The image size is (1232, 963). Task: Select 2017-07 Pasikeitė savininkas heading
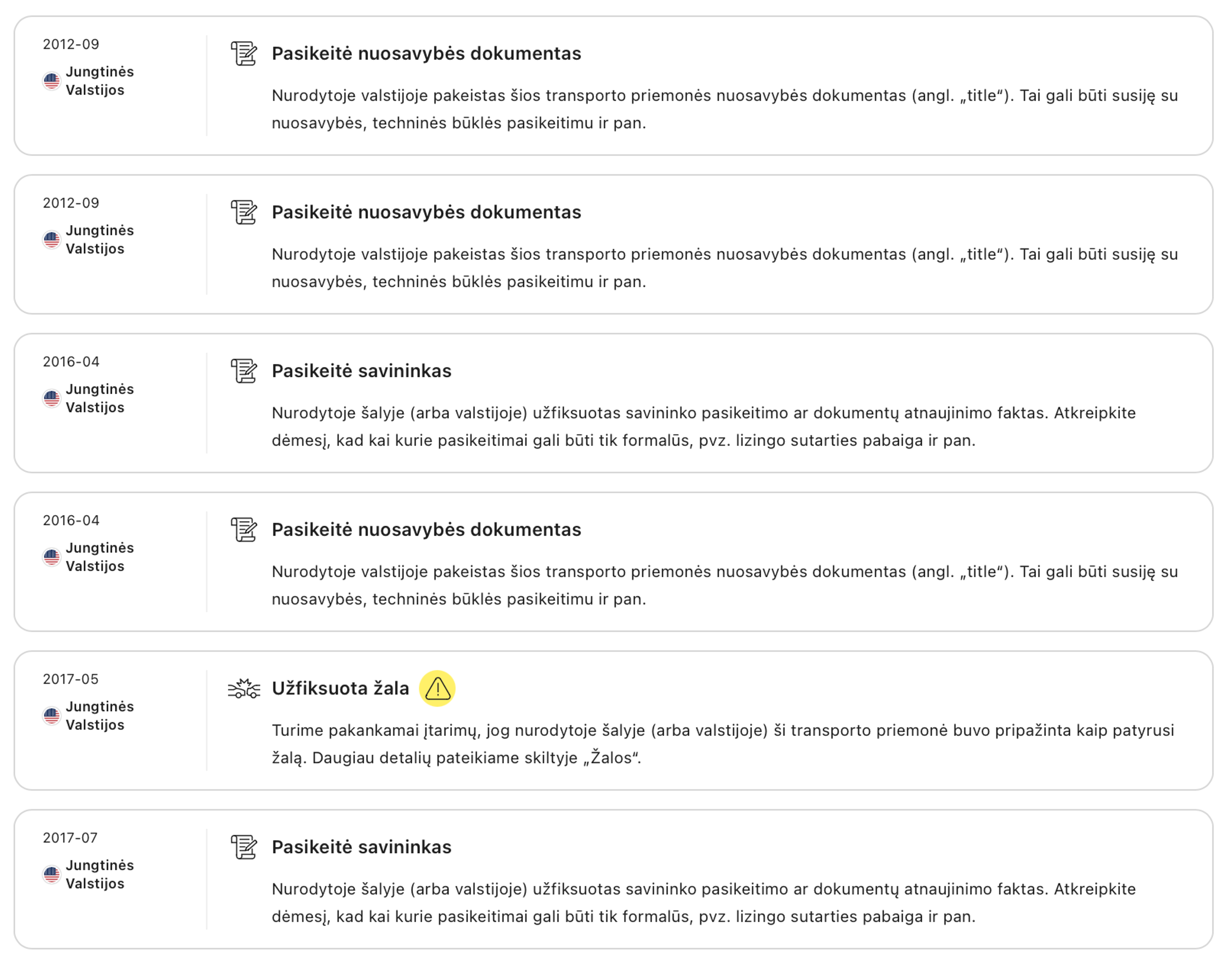362,847
